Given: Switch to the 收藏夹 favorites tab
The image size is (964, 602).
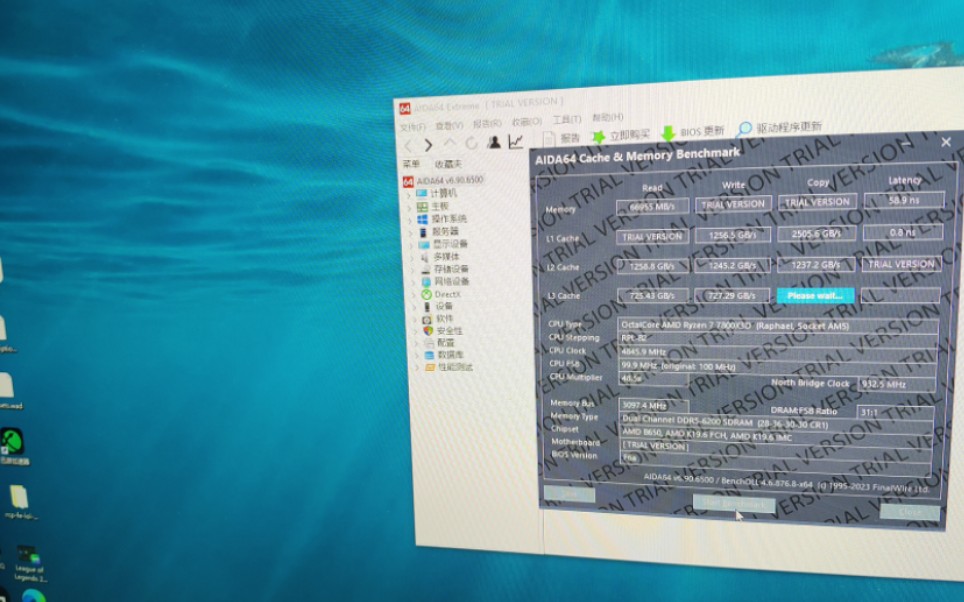Looking at the screenshot, I should point(448,164).
